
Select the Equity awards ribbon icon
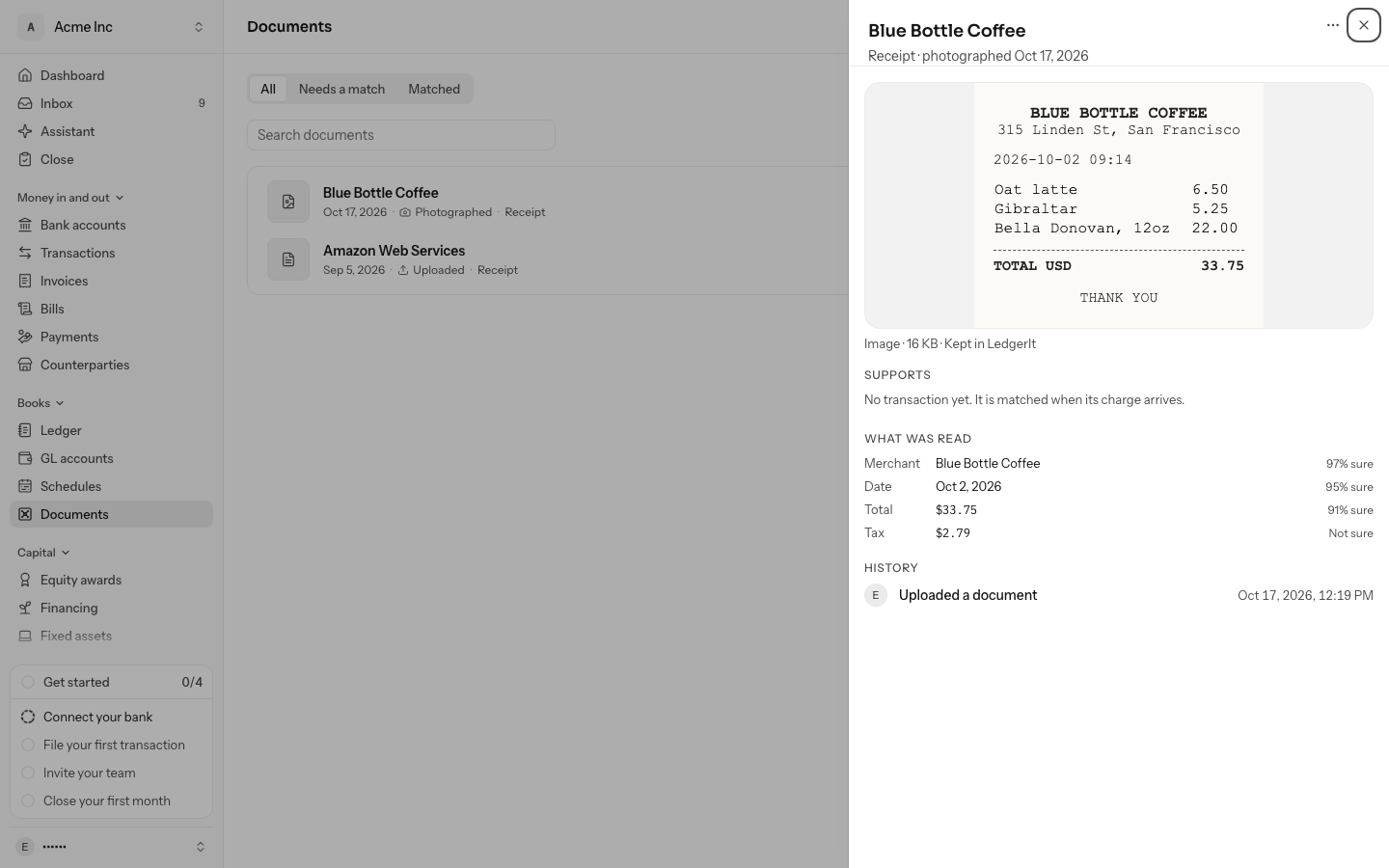tap(25, 580)
